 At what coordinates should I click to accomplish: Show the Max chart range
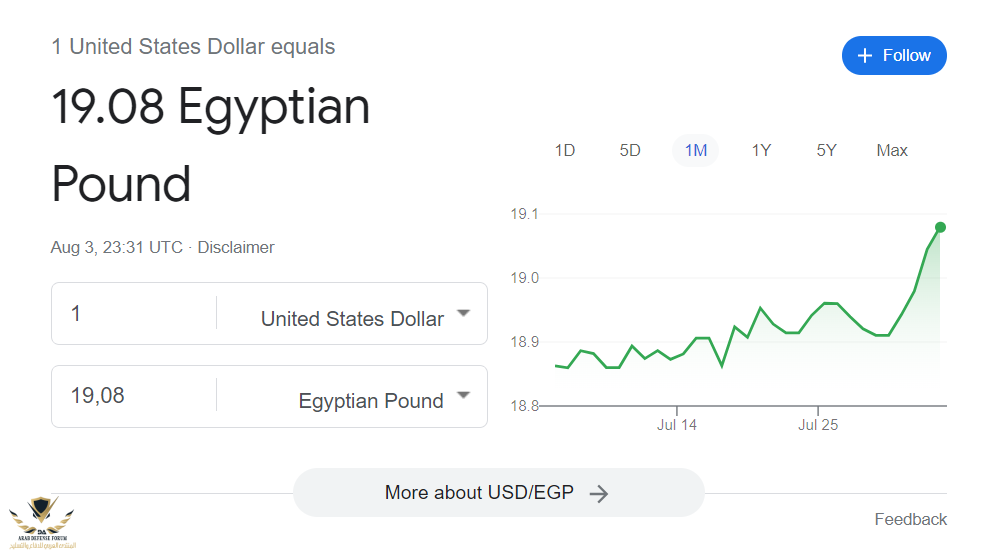click(x=892, y=150)
